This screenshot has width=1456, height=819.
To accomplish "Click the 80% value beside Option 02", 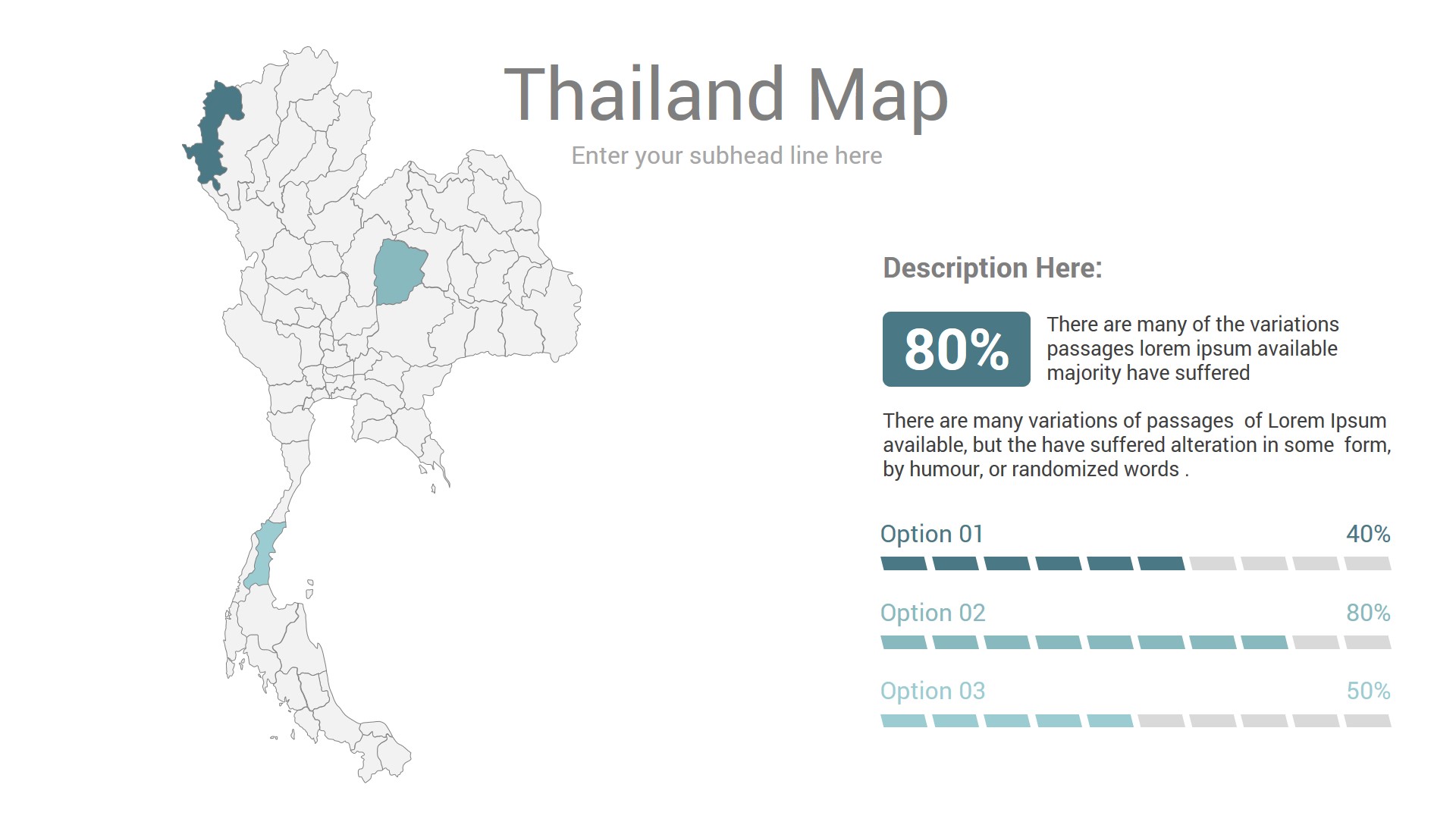I will pyautogui.click(x=1368, y=613).
